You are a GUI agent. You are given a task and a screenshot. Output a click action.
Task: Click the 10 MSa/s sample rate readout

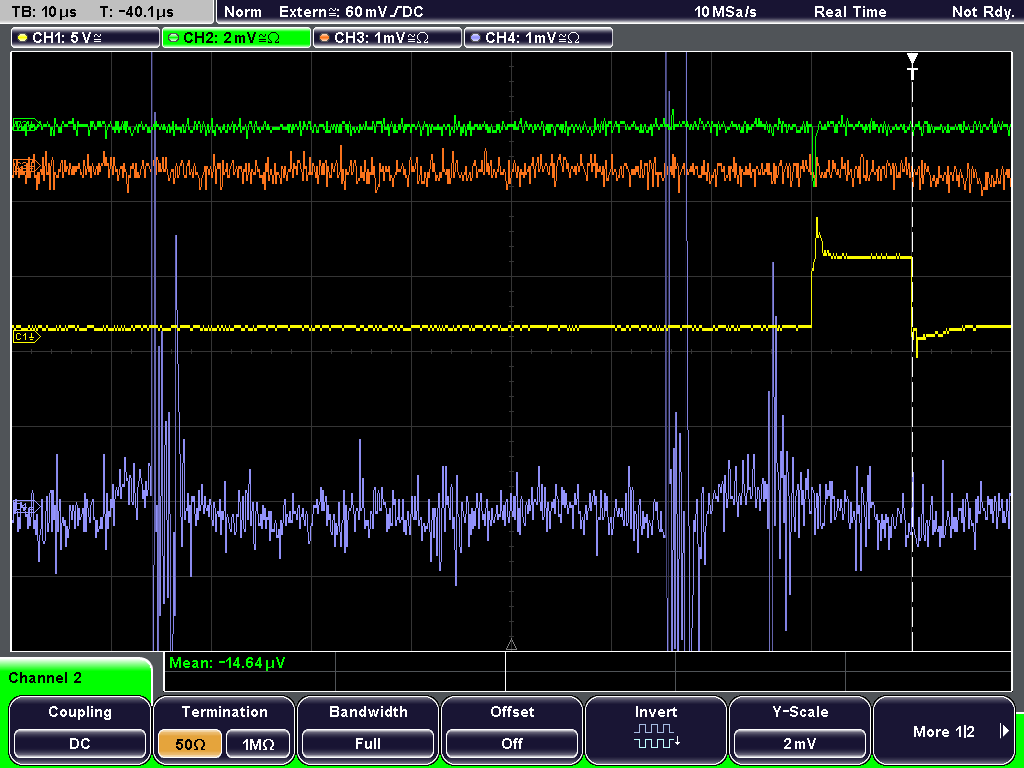(x=725, y=12)
